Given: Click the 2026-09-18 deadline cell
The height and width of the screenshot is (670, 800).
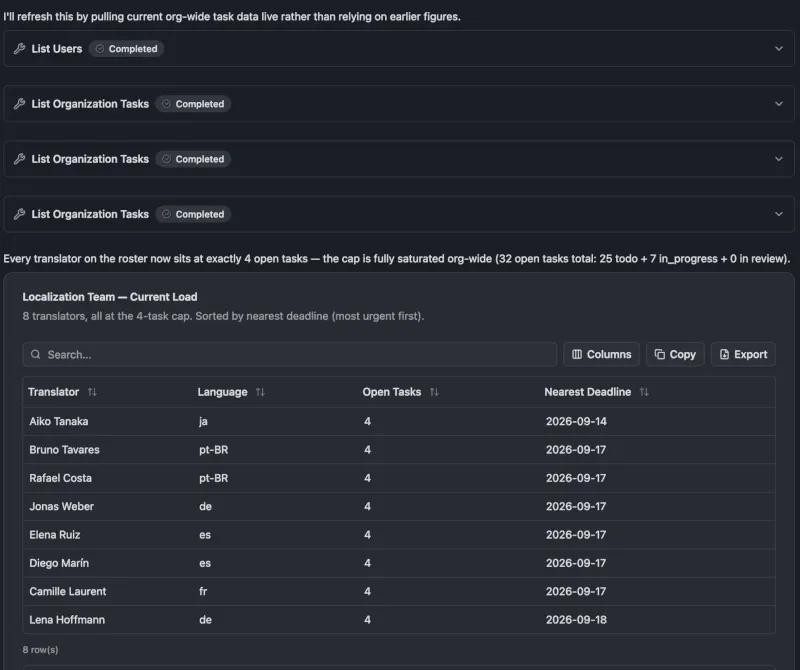Looking at the screenshot, I should pyautogui.click(x=576, y=619).
